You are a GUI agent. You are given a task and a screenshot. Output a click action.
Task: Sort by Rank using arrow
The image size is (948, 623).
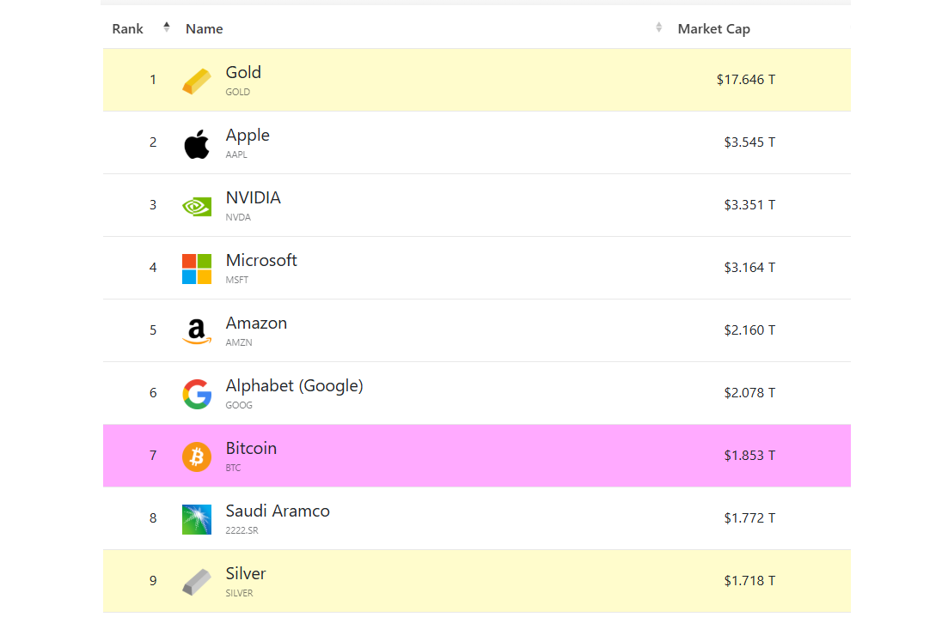pos(166,27)
